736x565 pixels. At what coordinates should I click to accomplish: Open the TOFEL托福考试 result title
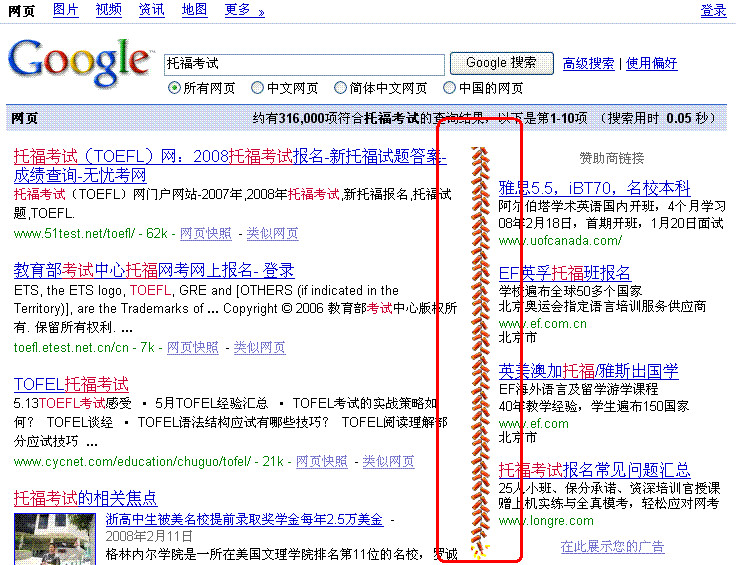click(x=71, y=384)
